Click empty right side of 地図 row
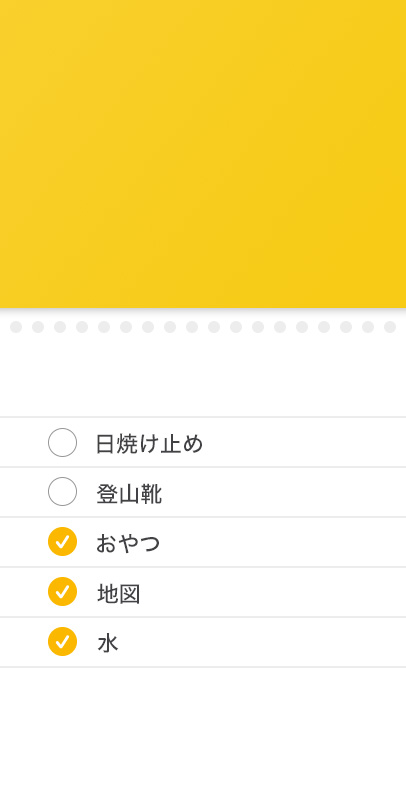The image size is (406, 804). pyautogui.click(x=274, y=592)
